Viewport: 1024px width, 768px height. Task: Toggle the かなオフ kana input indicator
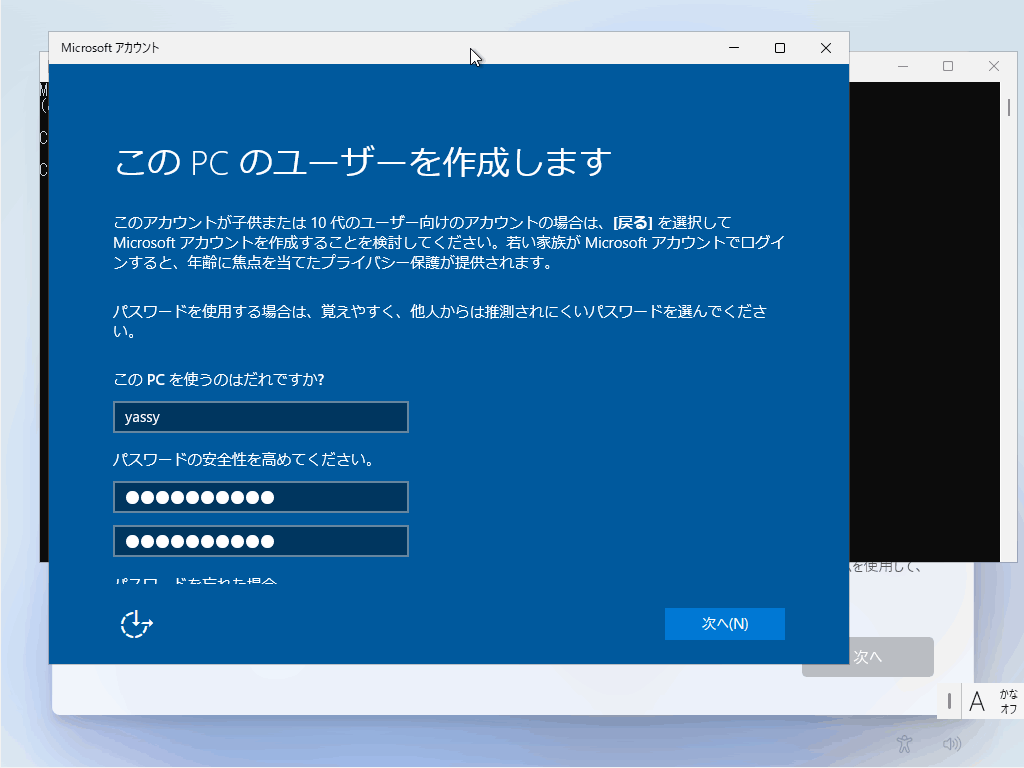[1008, 701]
